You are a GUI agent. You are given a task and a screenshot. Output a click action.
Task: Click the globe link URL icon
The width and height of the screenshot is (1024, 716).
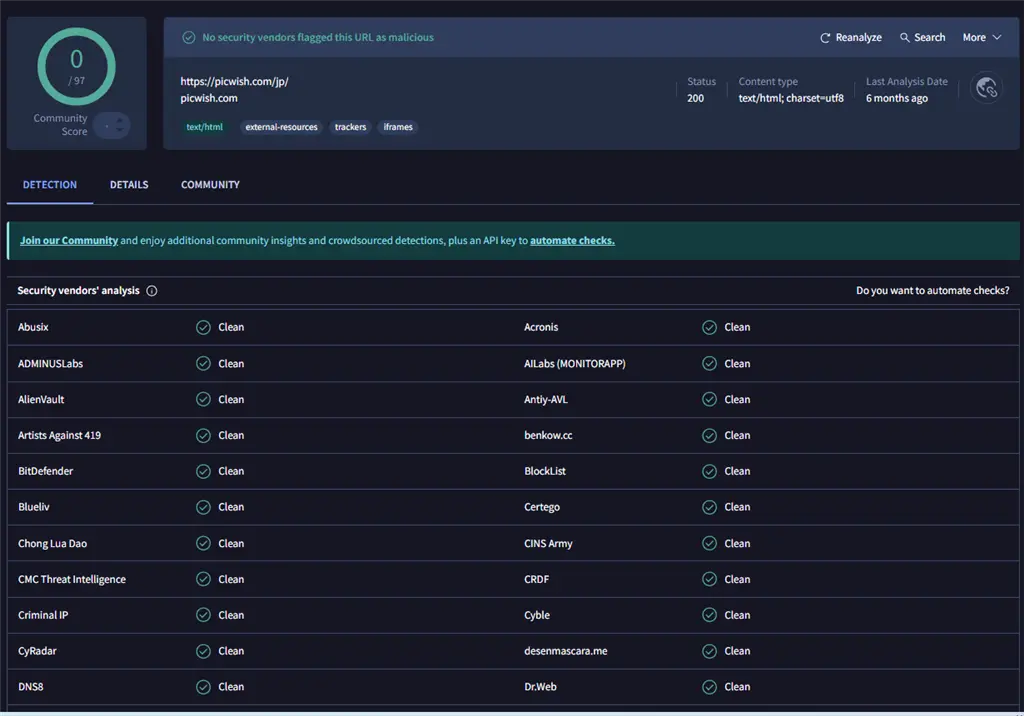[986, 88]
